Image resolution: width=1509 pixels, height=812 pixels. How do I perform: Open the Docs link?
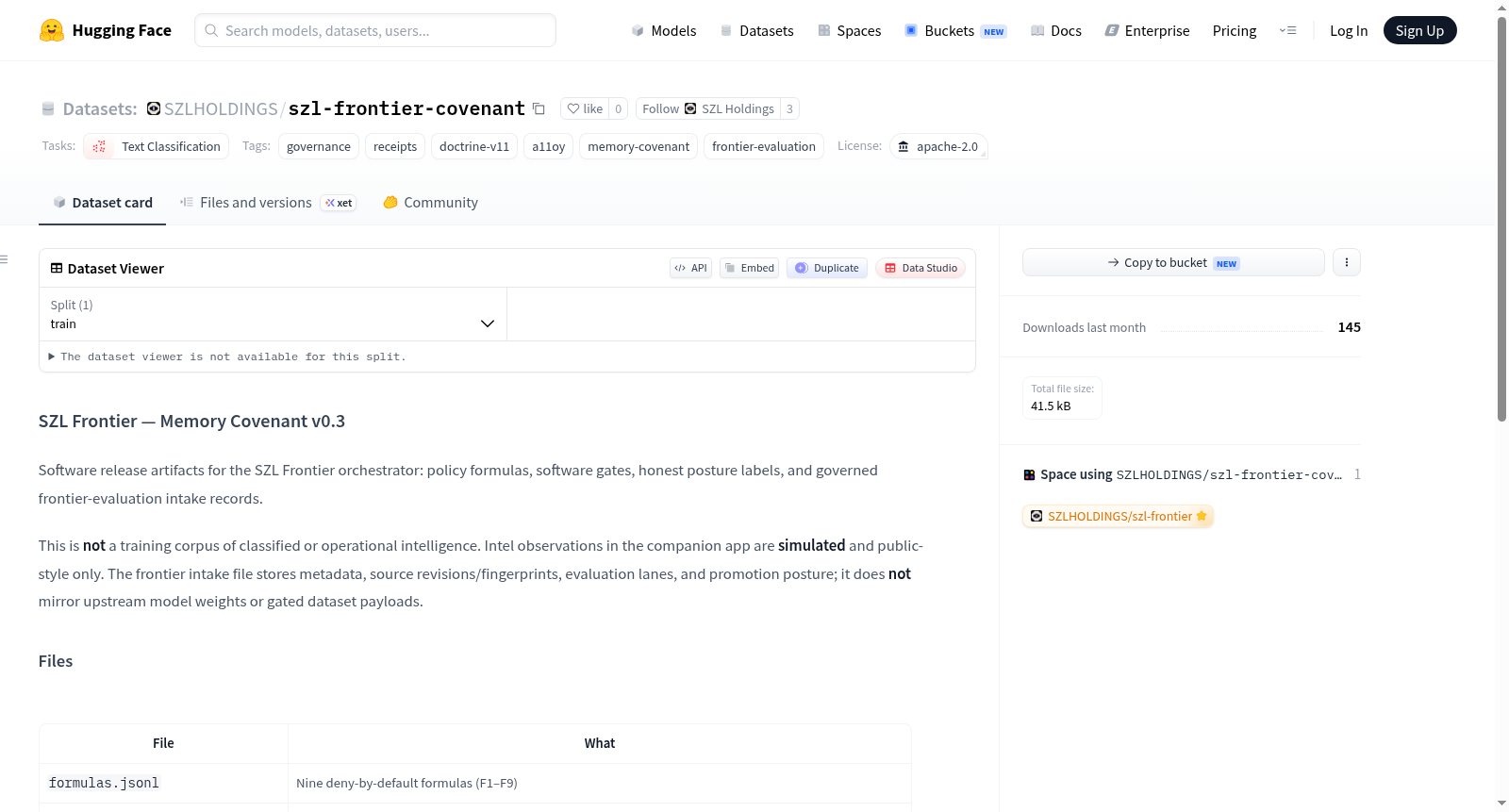(1056, 30)
